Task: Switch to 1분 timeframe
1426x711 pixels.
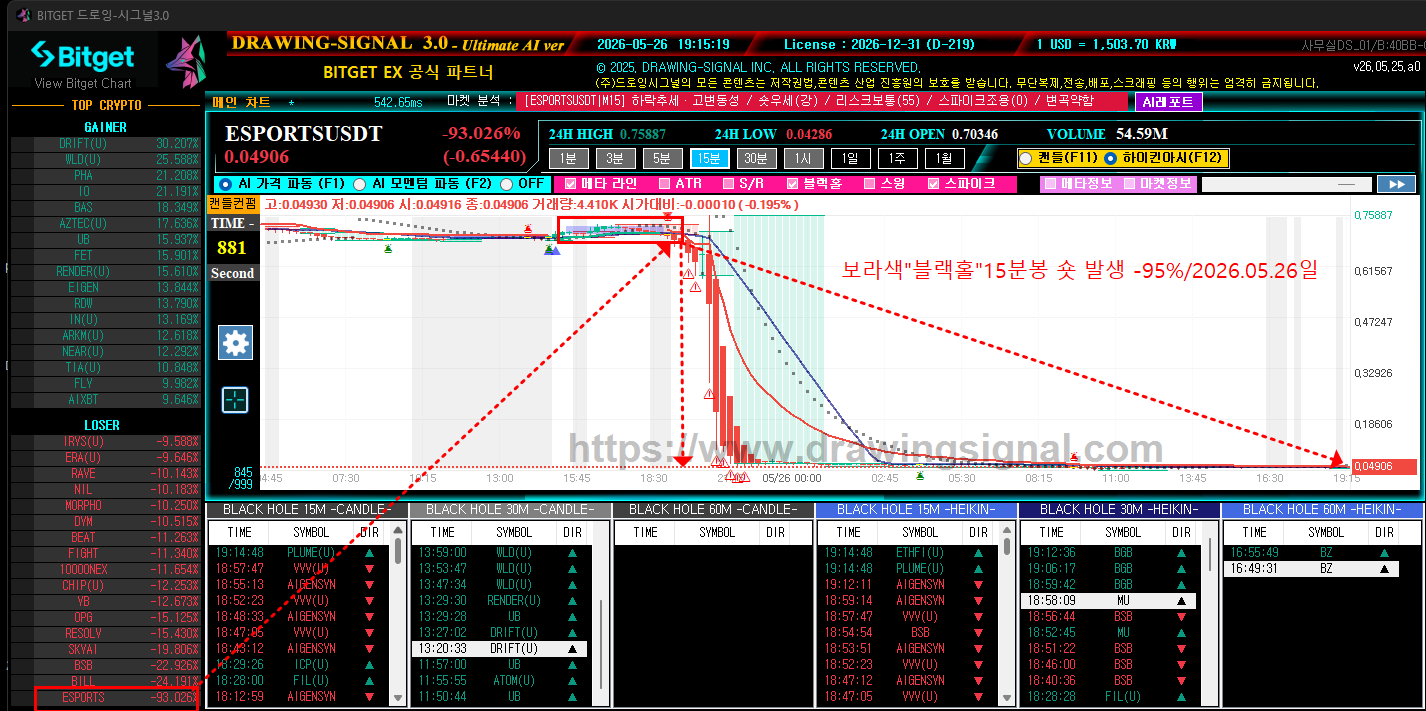Action: click(x=568, y=158)
